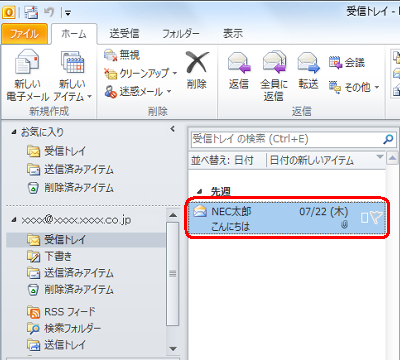Click the envelope icon of NEC太郎 message
The width and height of the screenshot is (400, 360).
pos(200,211)
